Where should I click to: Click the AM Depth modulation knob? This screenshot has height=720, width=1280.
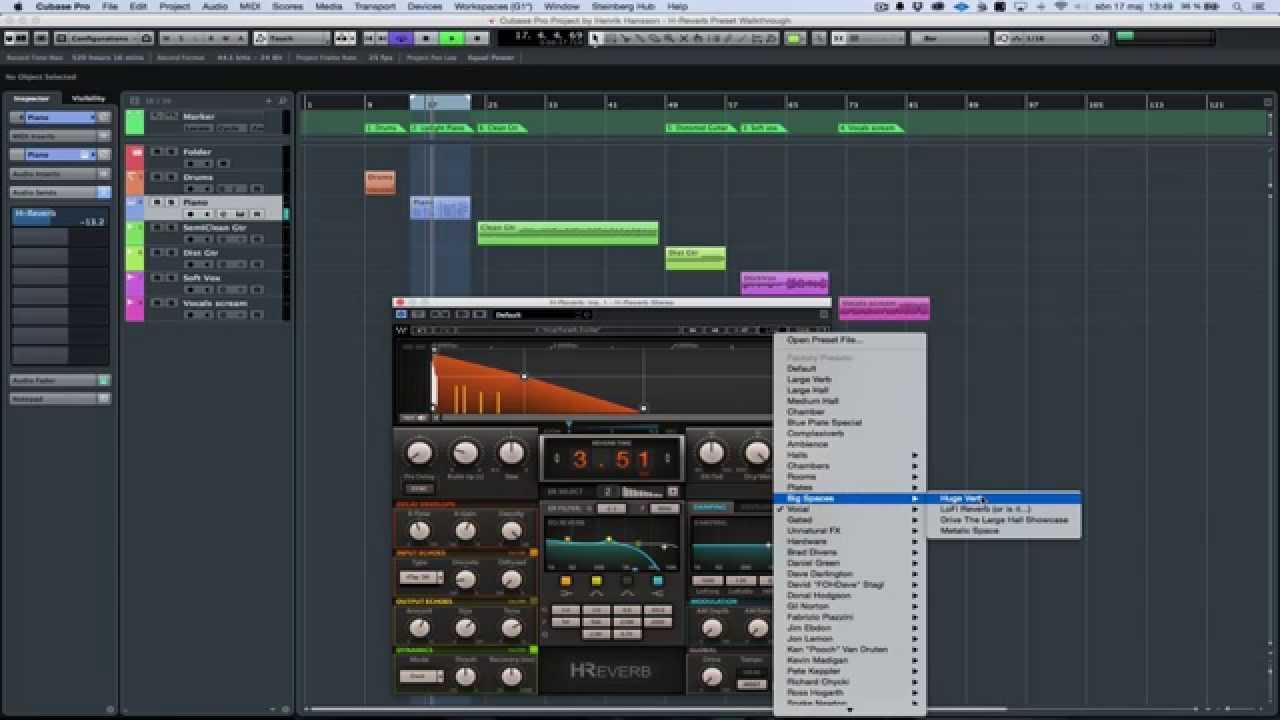(x=711, y=628)
